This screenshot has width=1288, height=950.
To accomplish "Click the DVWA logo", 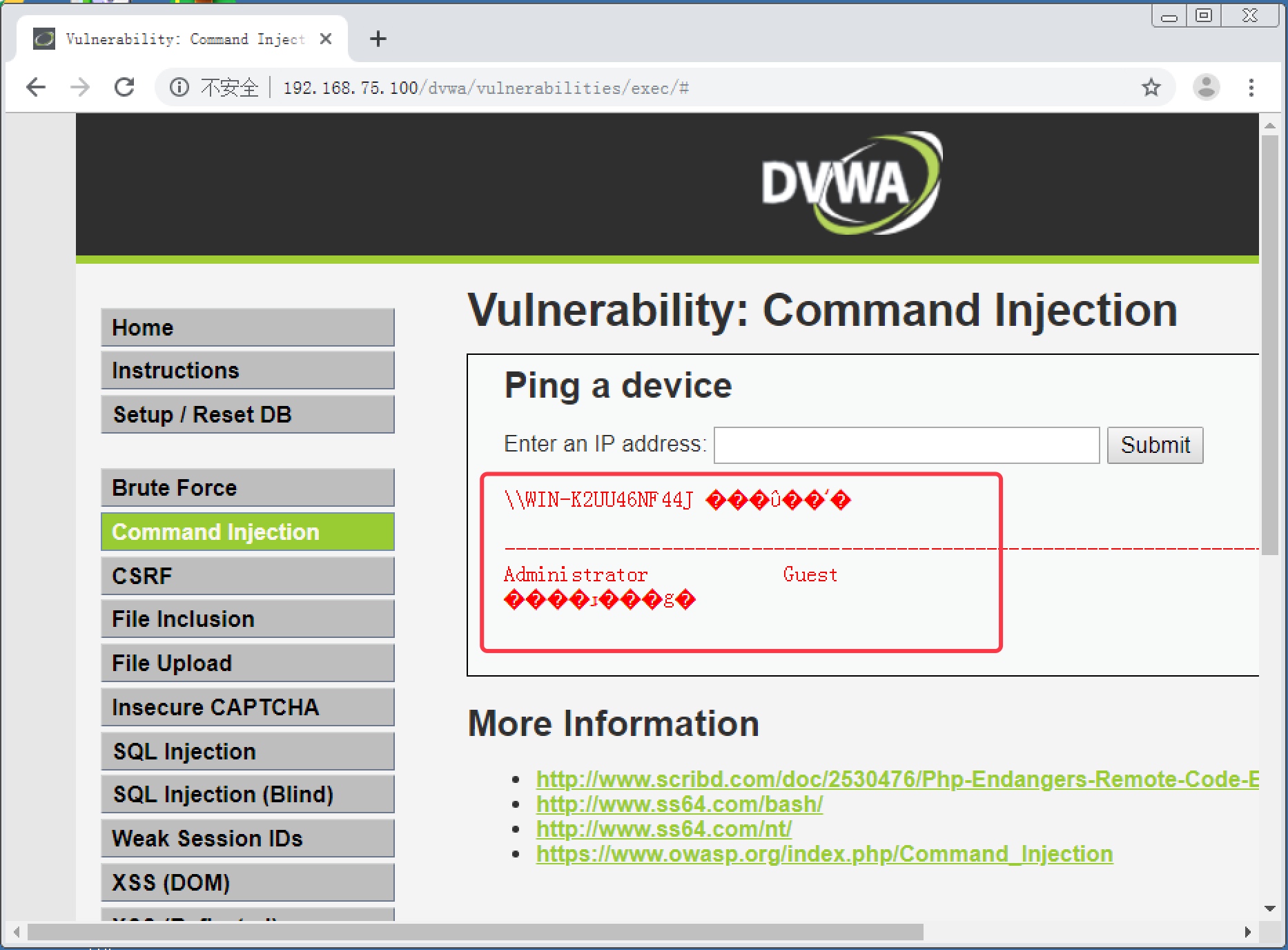I will 851,184.
